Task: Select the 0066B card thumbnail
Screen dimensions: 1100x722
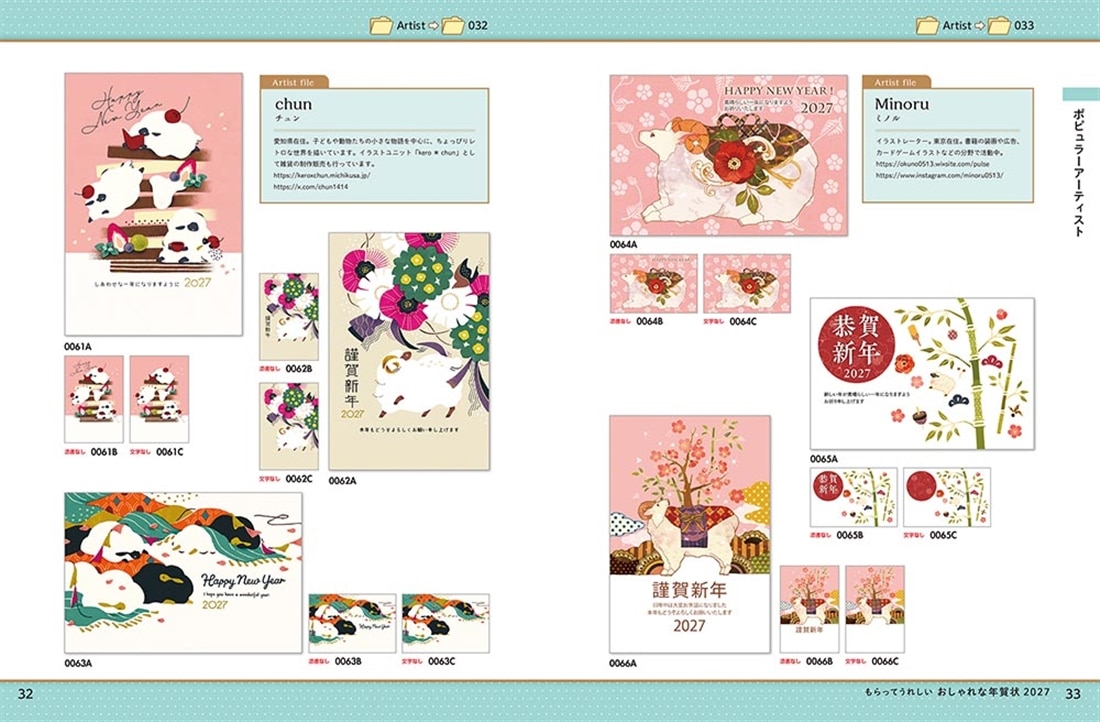Action: click(x=810, y=609)
